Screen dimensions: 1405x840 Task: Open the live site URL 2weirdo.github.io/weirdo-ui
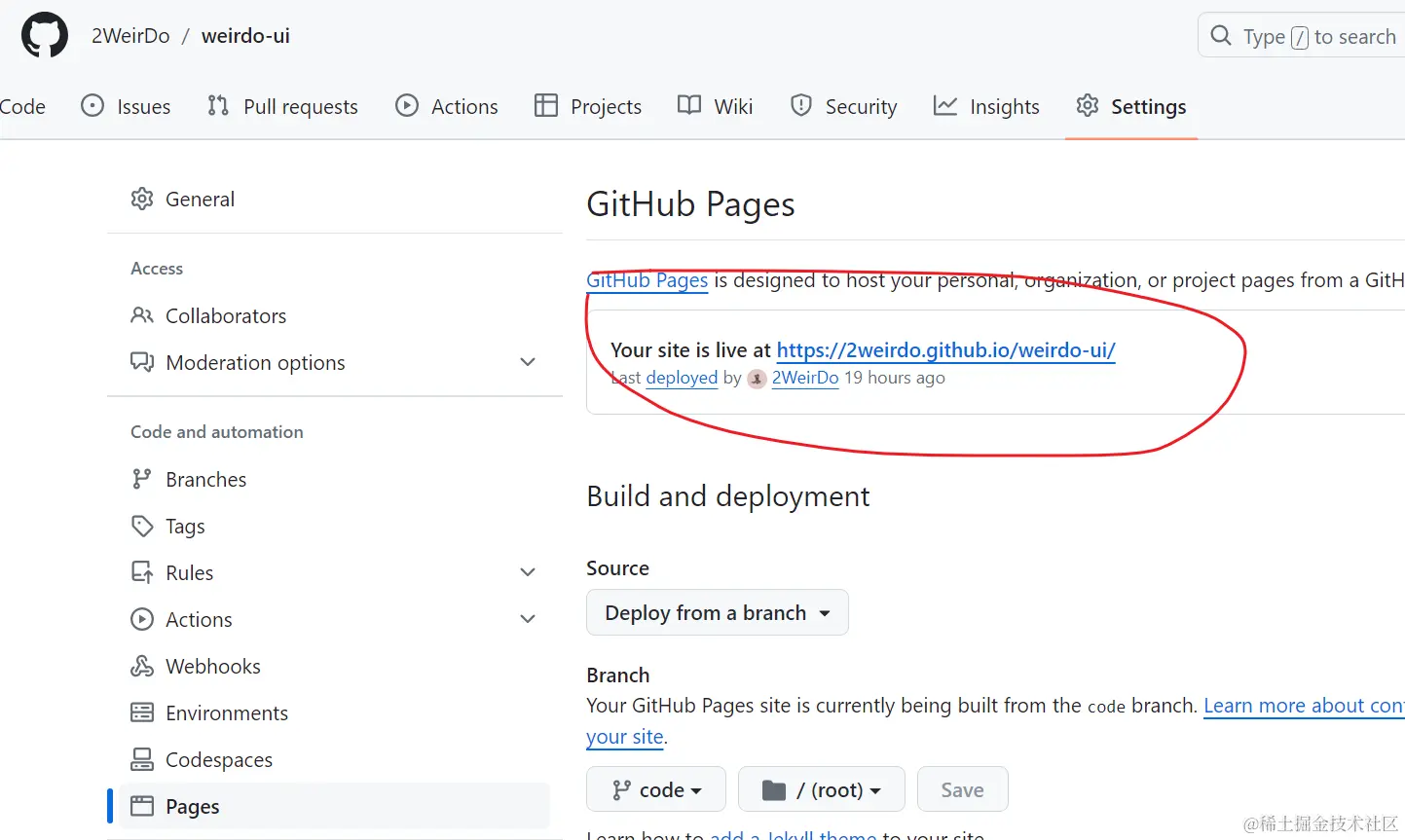click(x=945, y=350)
